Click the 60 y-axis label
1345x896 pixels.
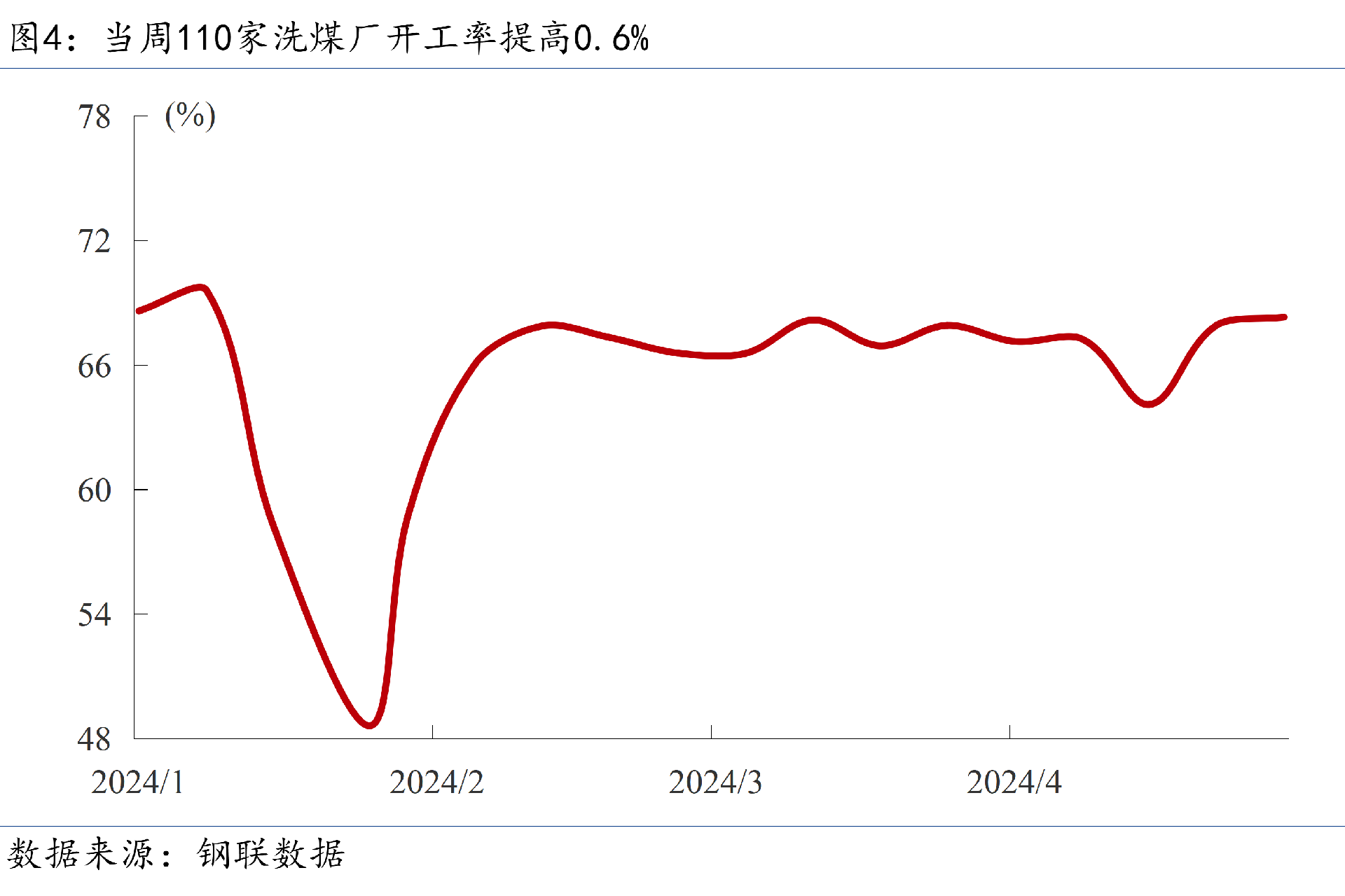coord(94,490)
